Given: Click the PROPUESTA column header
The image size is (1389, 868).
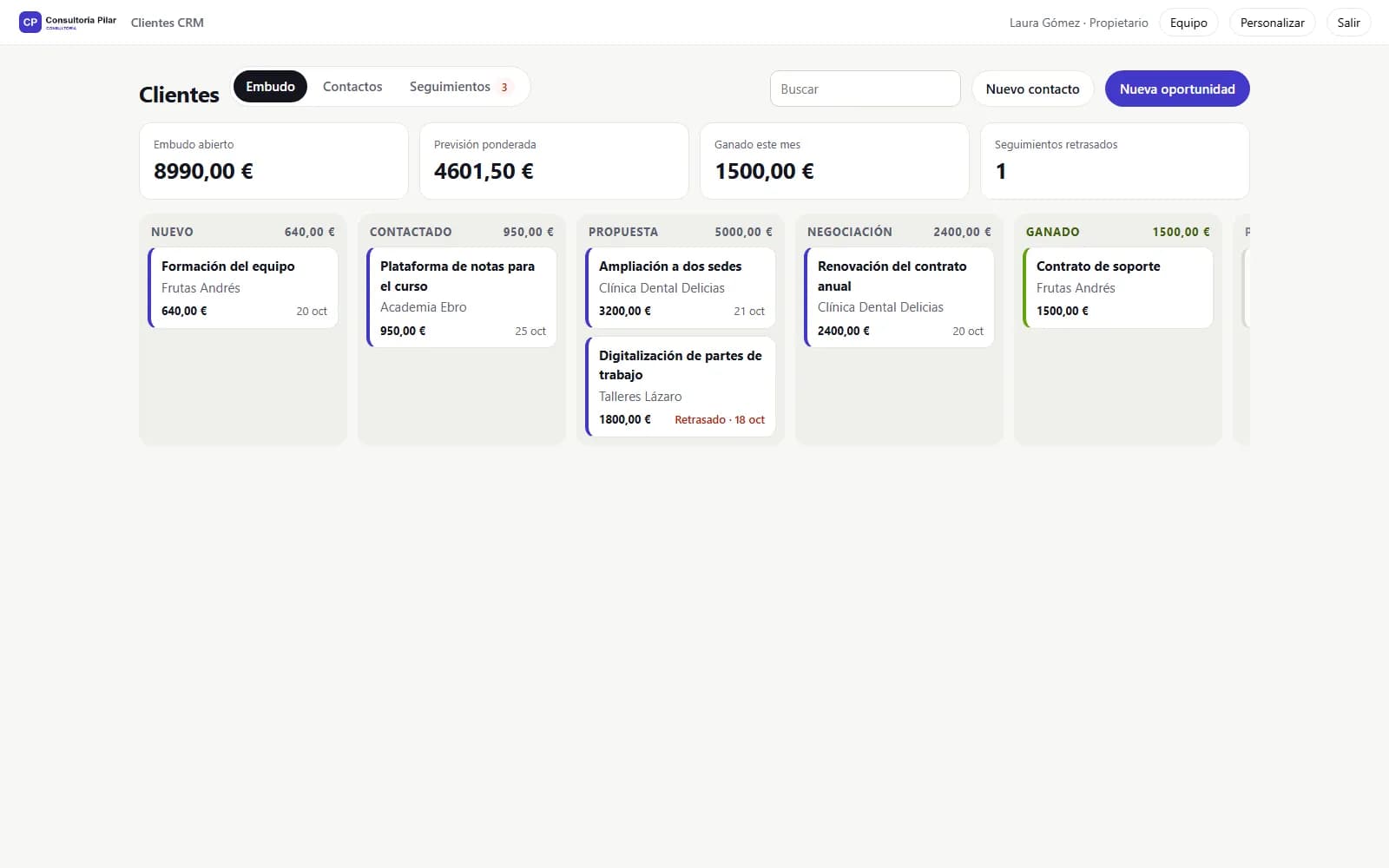Looking at the screenshot, I should click(623, 232).
